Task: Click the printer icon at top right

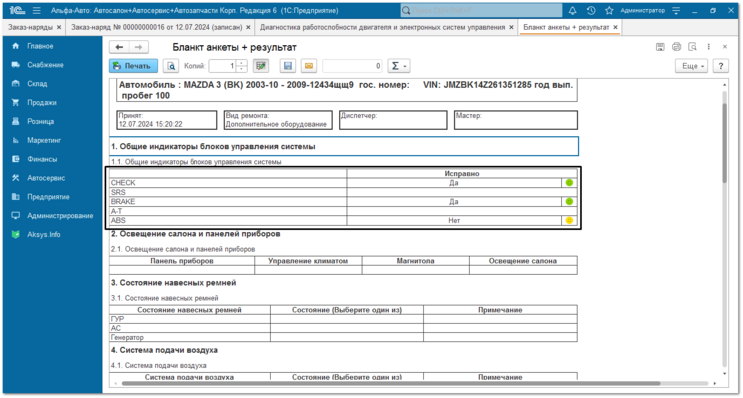Action: pyautogui.click(x=676, y=47)
